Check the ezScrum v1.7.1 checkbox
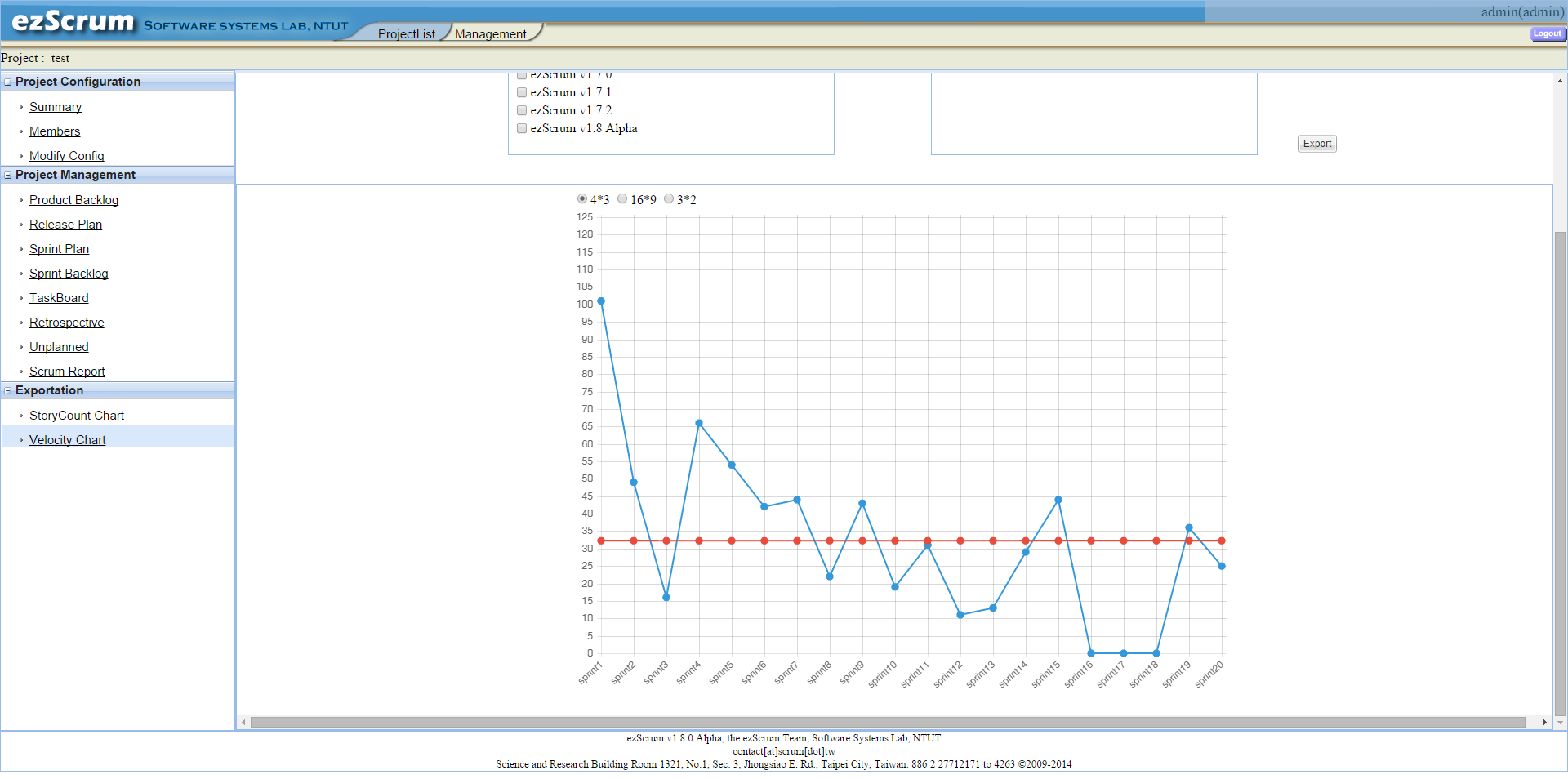 [x=522, y=93]
